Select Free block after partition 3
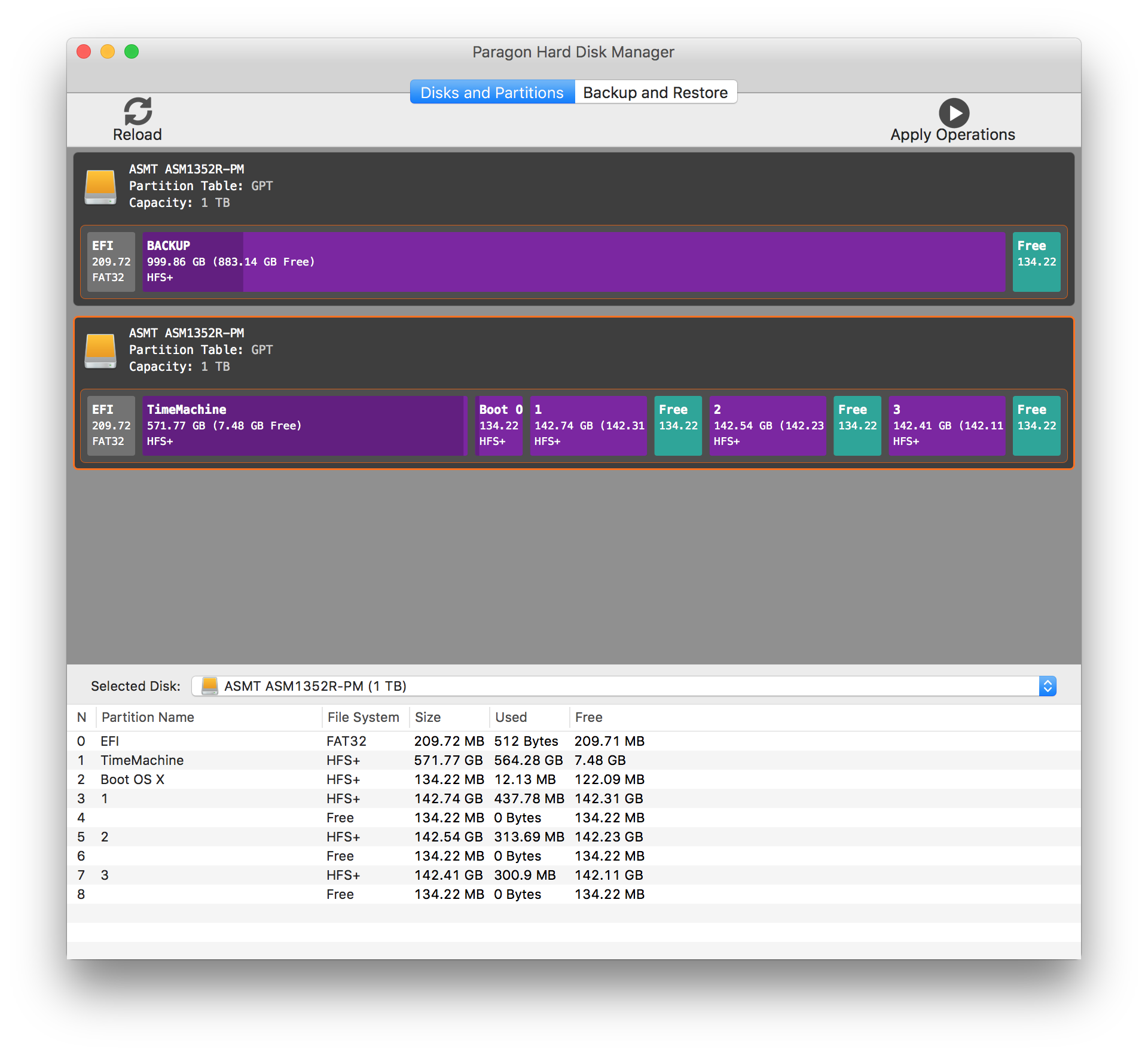The width and height of the screenshot is (1148, 1055). coord(1037,426)
